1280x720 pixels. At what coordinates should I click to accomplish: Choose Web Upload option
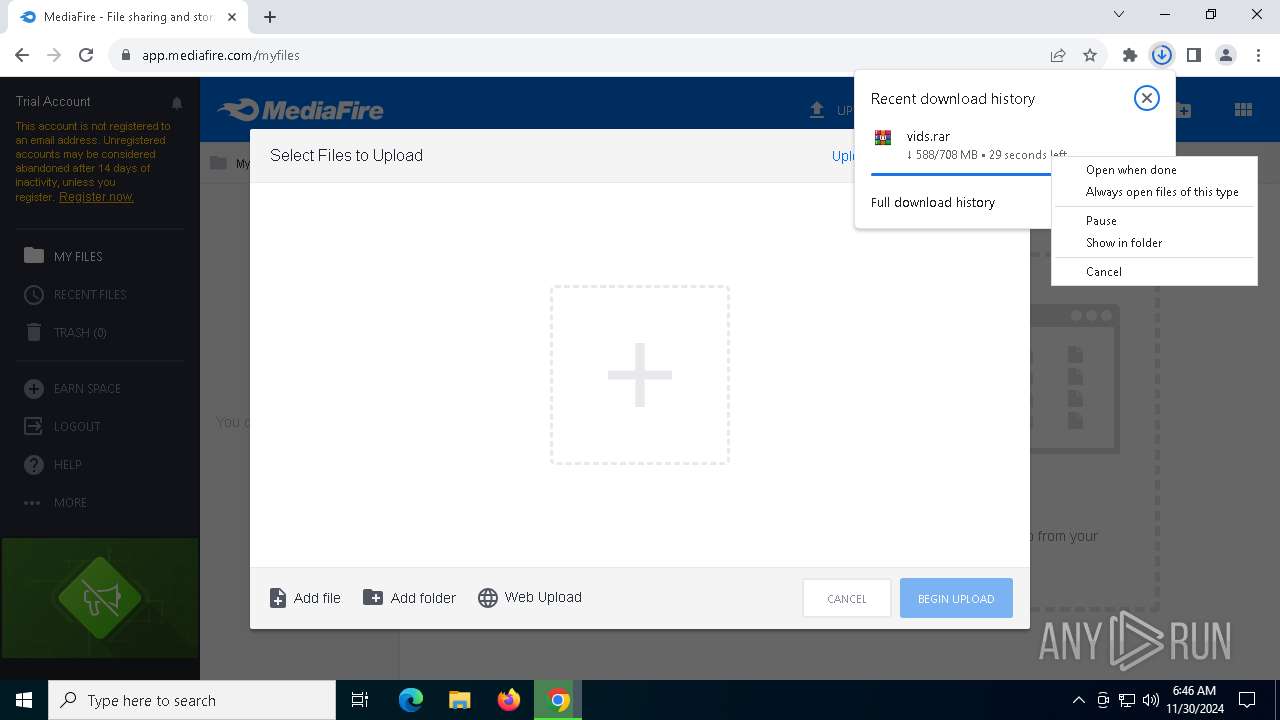(530, 597)
